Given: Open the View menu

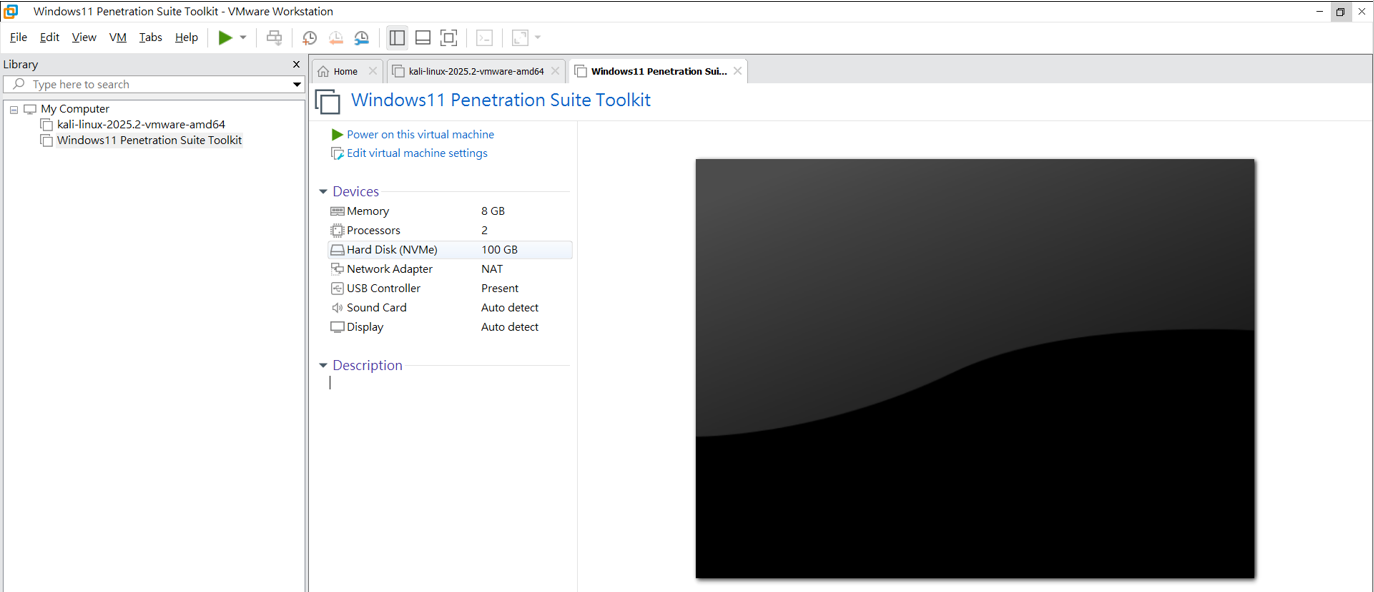Looking at the screenshot, I should 84,37.
